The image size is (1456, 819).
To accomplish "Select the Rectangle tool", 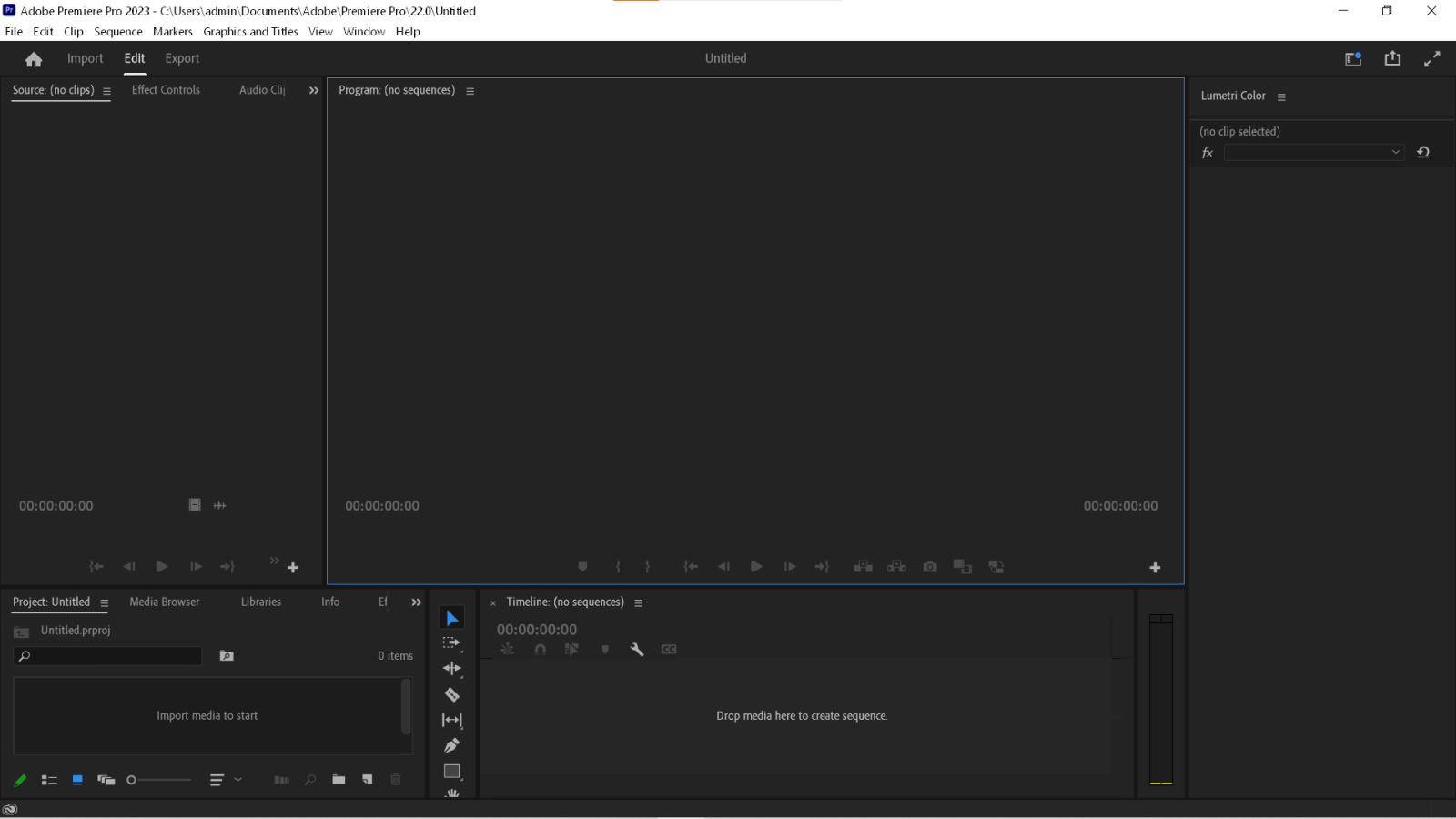I will pos(452,771).
